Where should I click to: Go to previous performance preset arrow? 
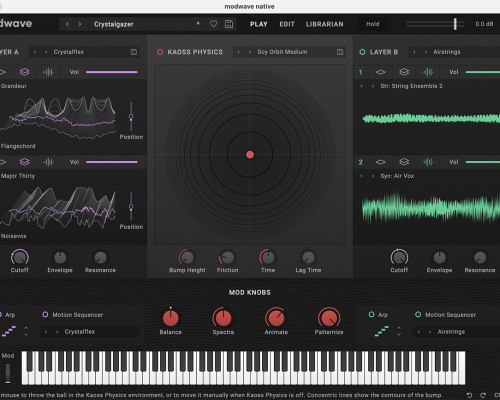tap(68, 24)
